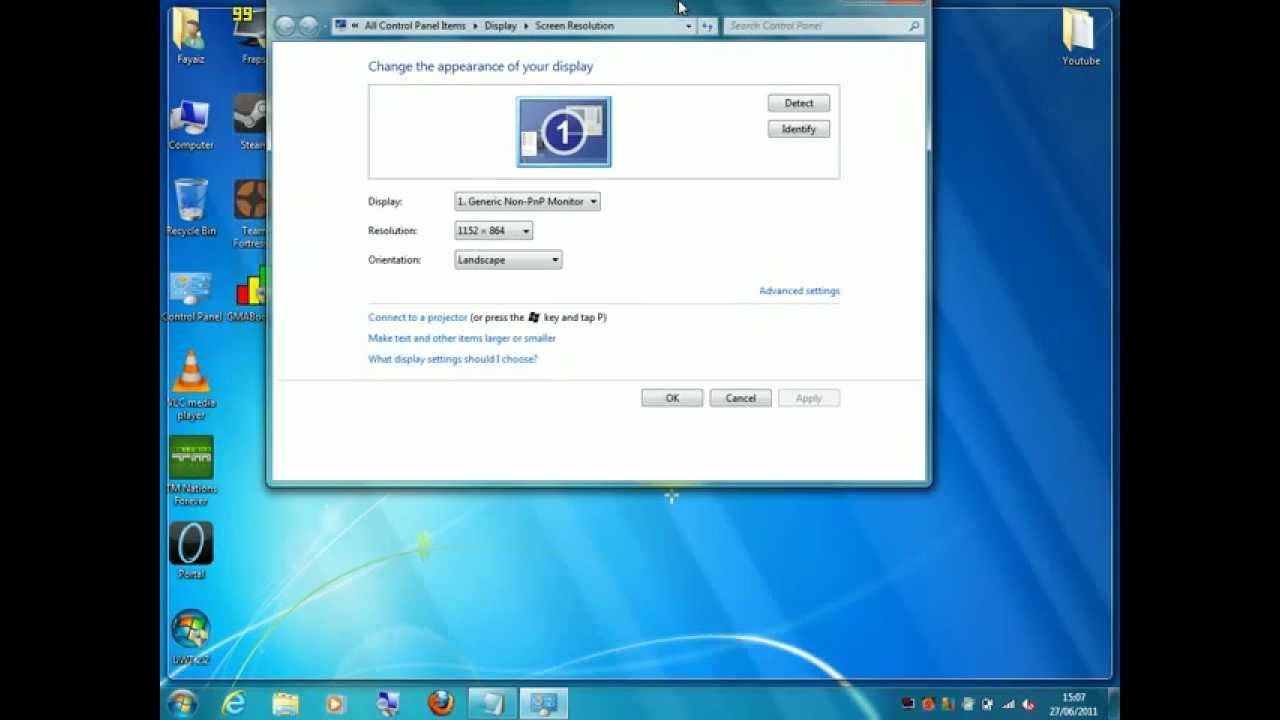Click Connect to a projector link

click(x=417, y=317)
